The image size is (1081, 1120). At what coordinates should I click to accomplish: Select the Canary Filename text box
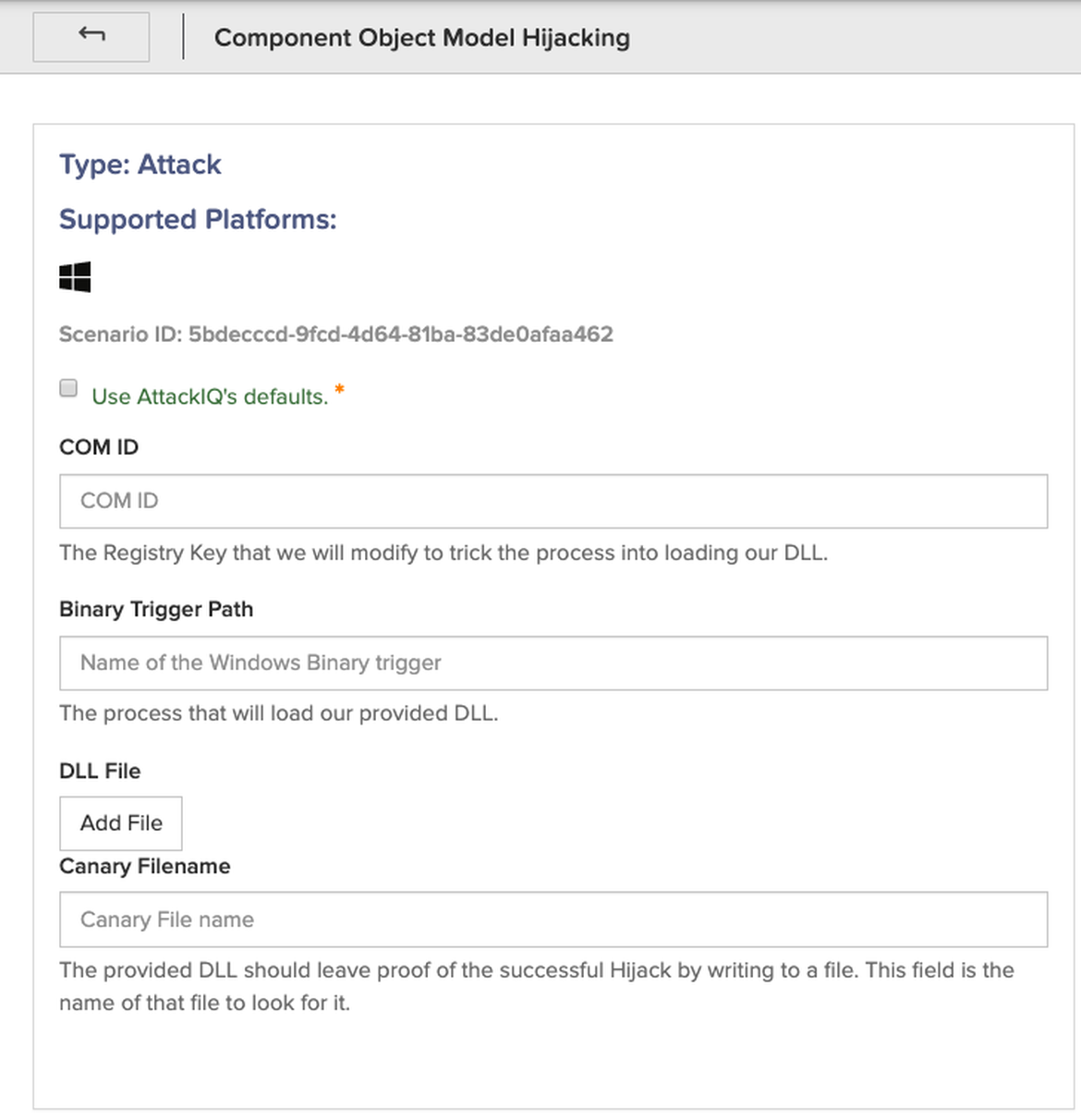[553, 919]
